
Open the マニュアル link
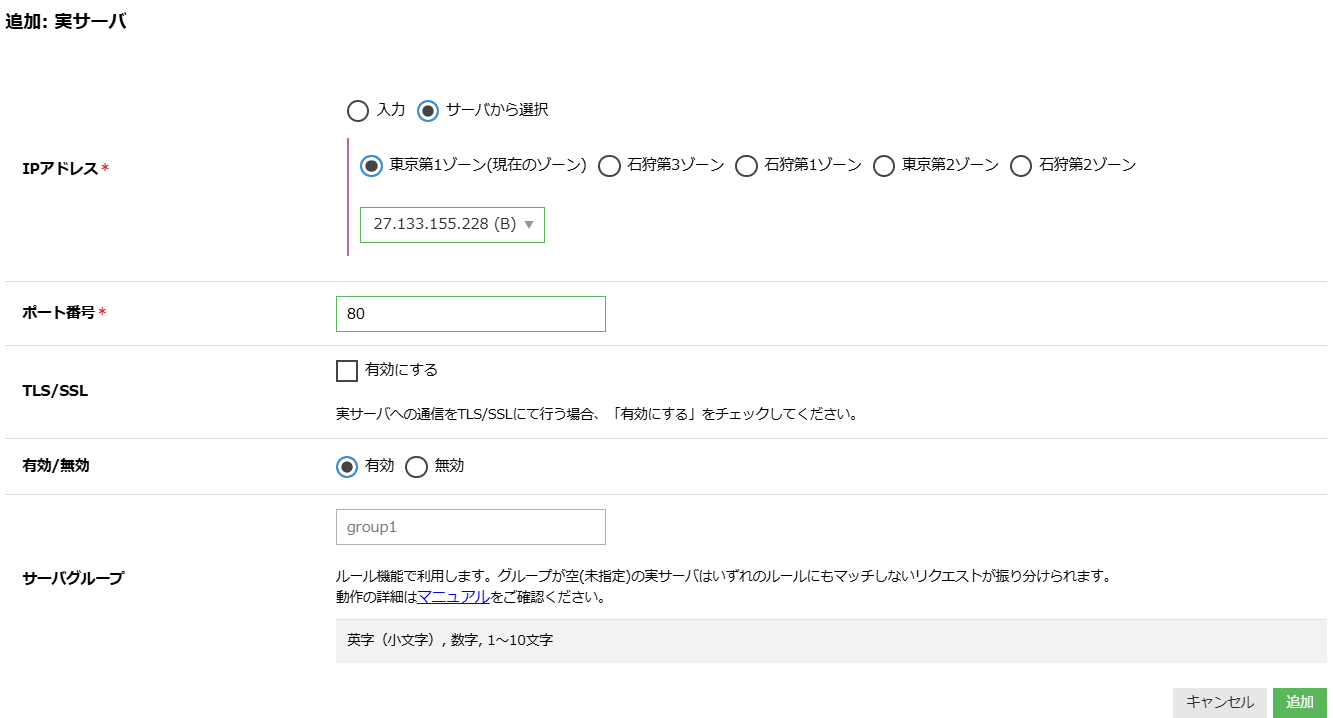click(453, 598)
